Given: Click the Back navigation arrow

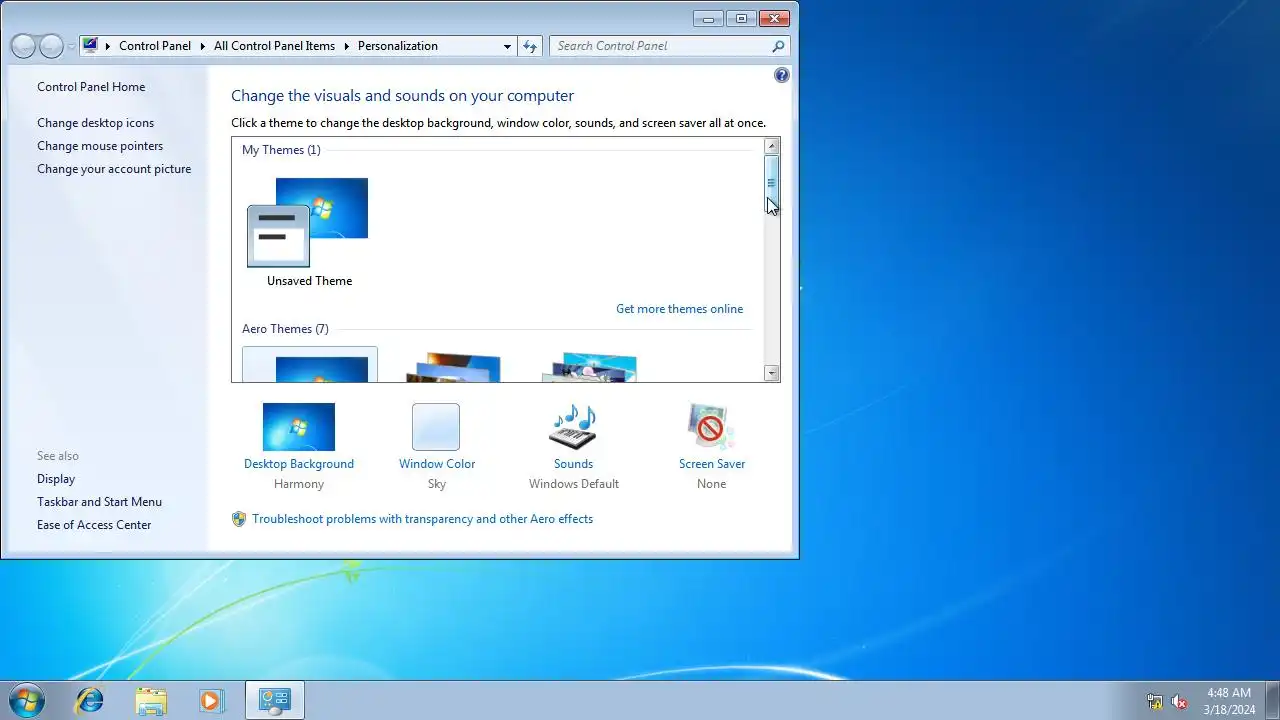Looking at the screenshot, I should pyautogui.click(x=23, y=46).
